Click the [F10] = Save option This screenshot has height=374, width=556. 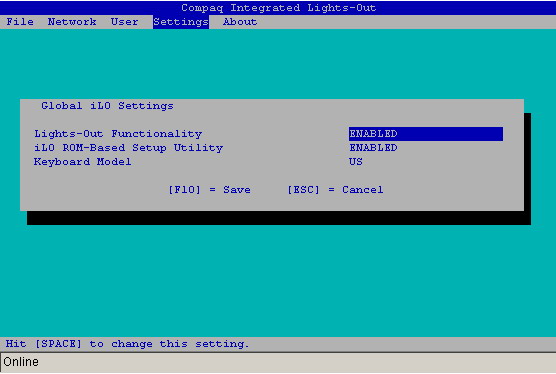209,190
